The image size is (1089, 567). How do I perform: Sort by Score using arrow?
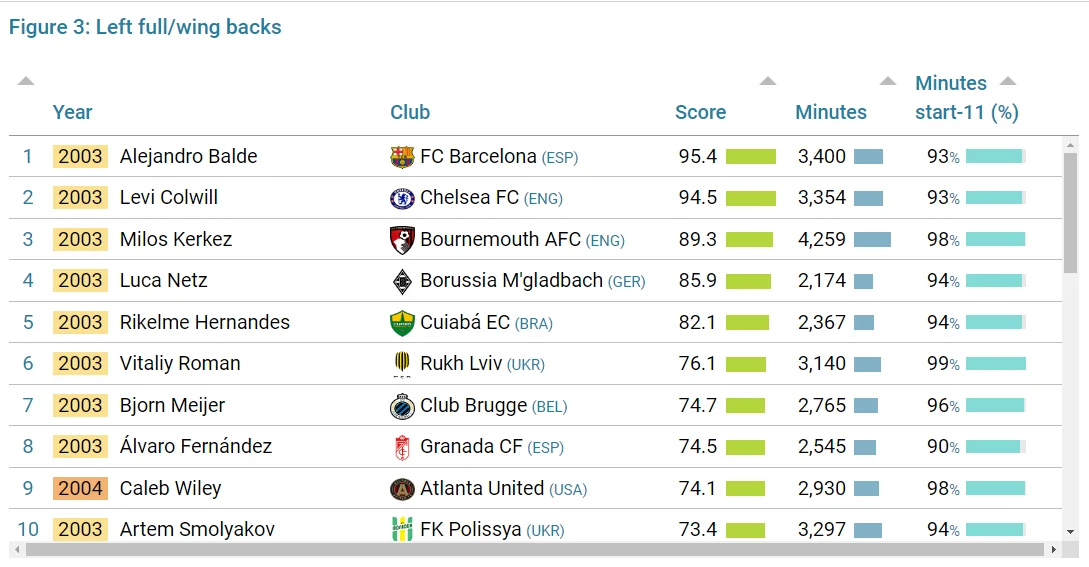[x=767, y=81]
